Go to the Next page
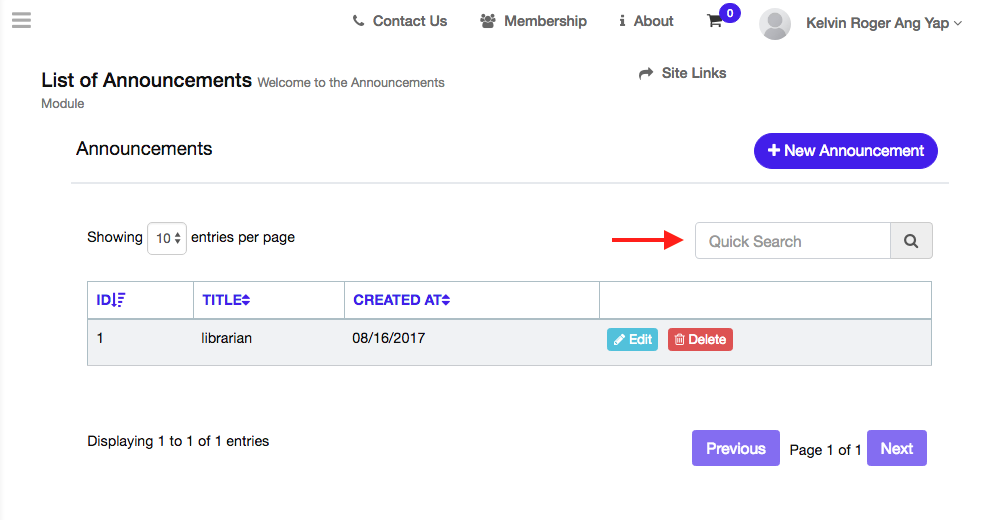This screenshot has width=1008, height=520. coord(896,448)
